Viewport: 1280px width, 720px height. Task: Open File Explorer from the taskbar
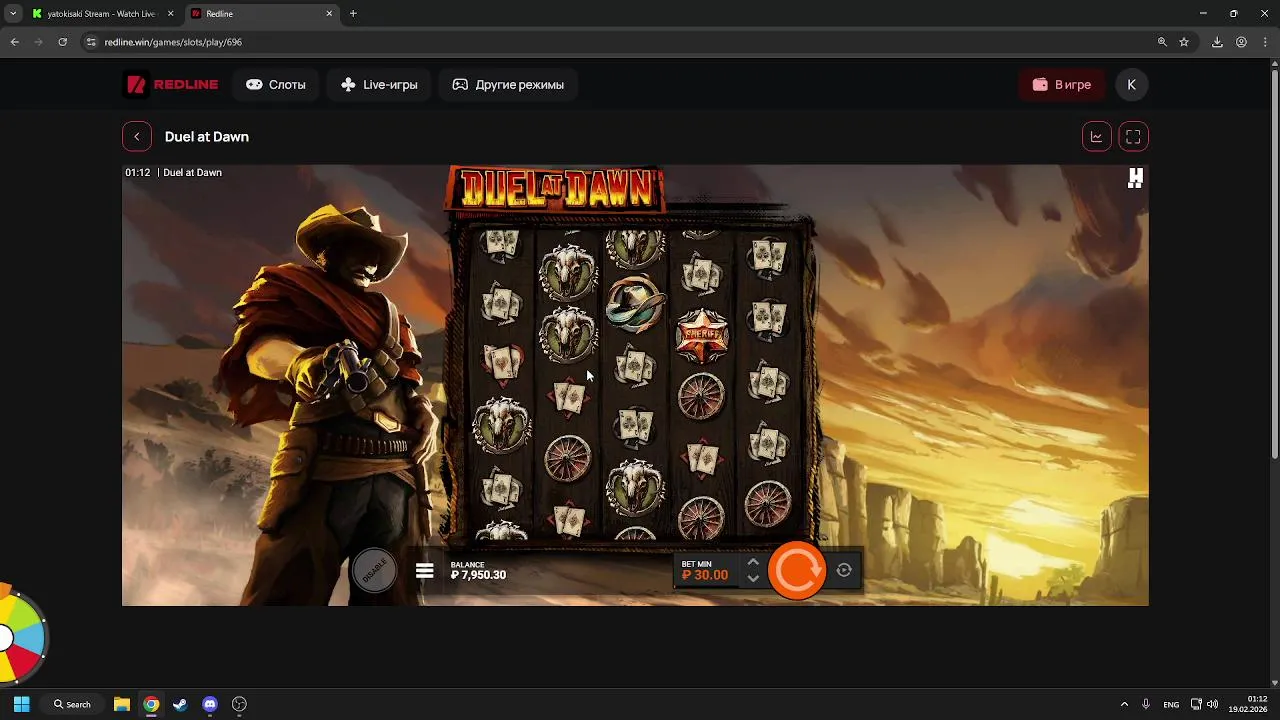click(x=121, y=704)
